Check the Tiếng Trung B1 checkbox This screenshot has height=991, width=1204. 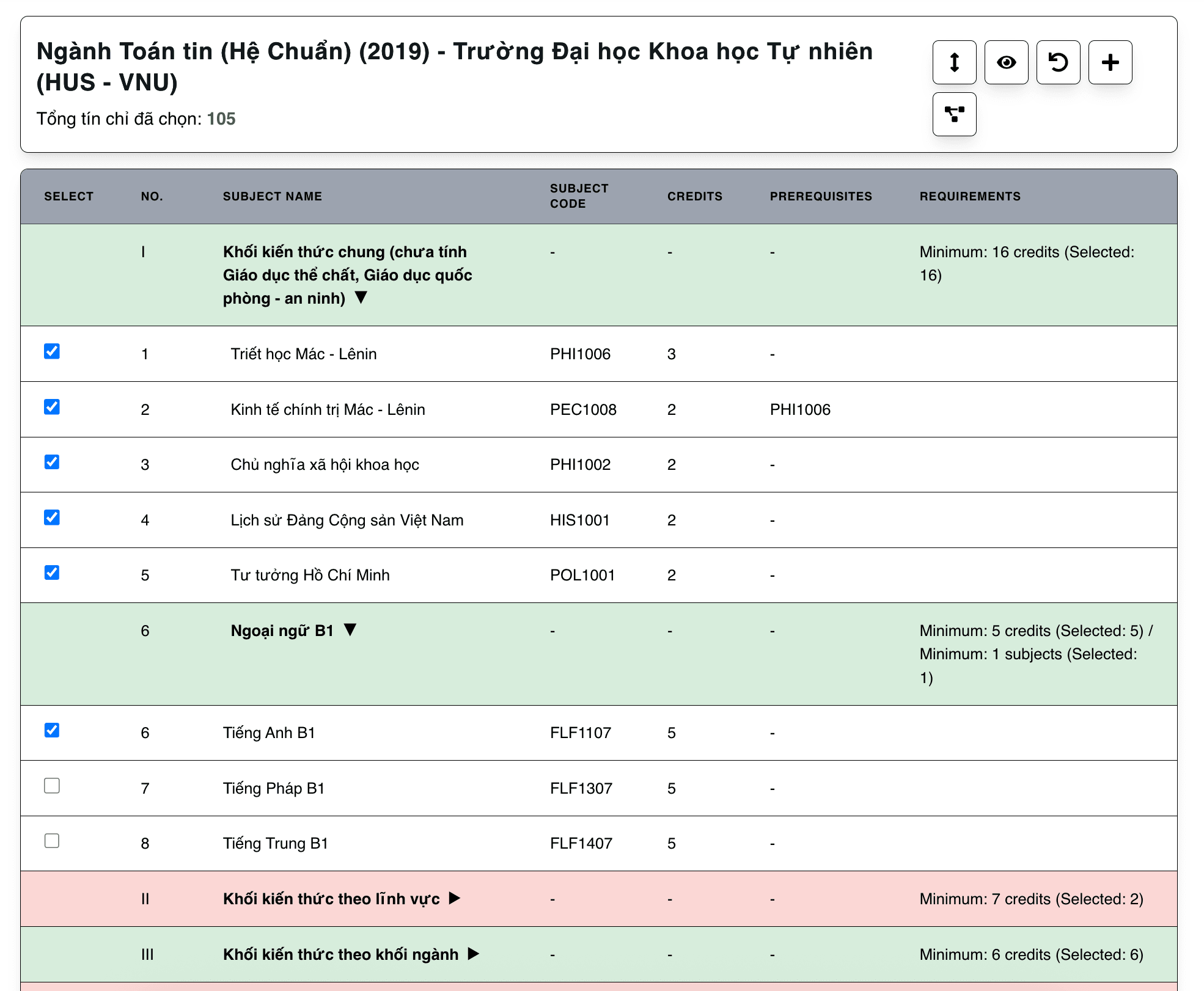pos(52,841)
